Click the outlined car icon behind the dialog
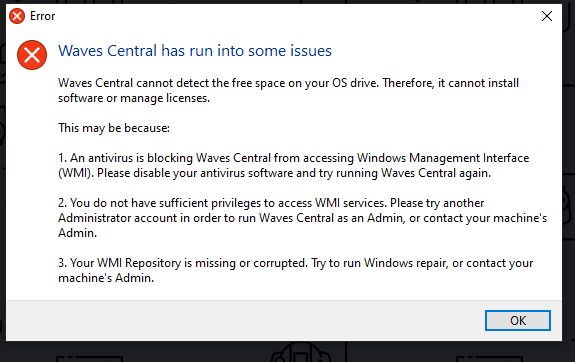 [x=301, y=352]
